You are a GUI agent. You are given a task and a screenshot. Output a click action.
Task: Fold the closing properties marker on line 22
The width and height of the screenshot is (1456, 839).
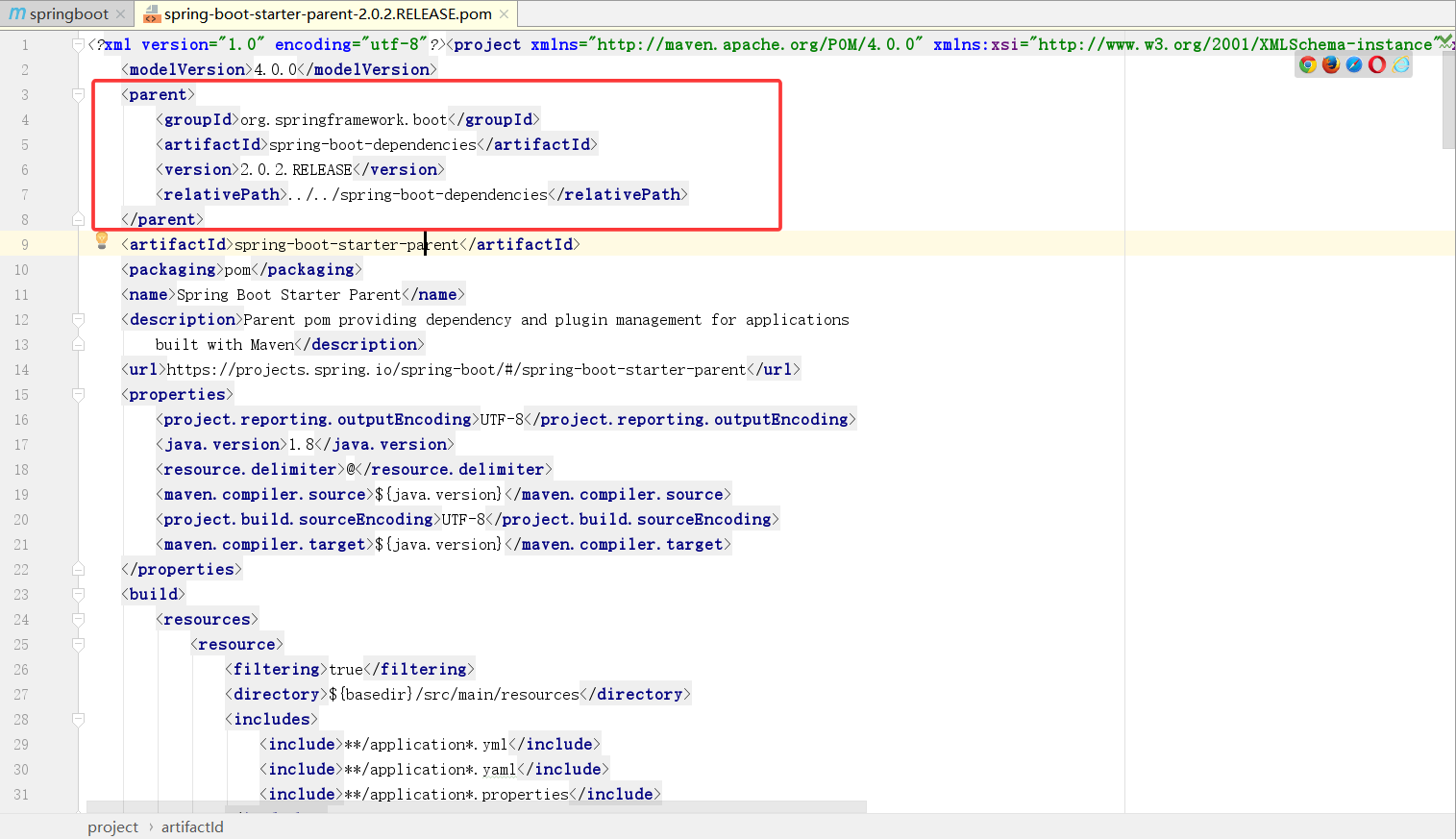tap(79, 569)
